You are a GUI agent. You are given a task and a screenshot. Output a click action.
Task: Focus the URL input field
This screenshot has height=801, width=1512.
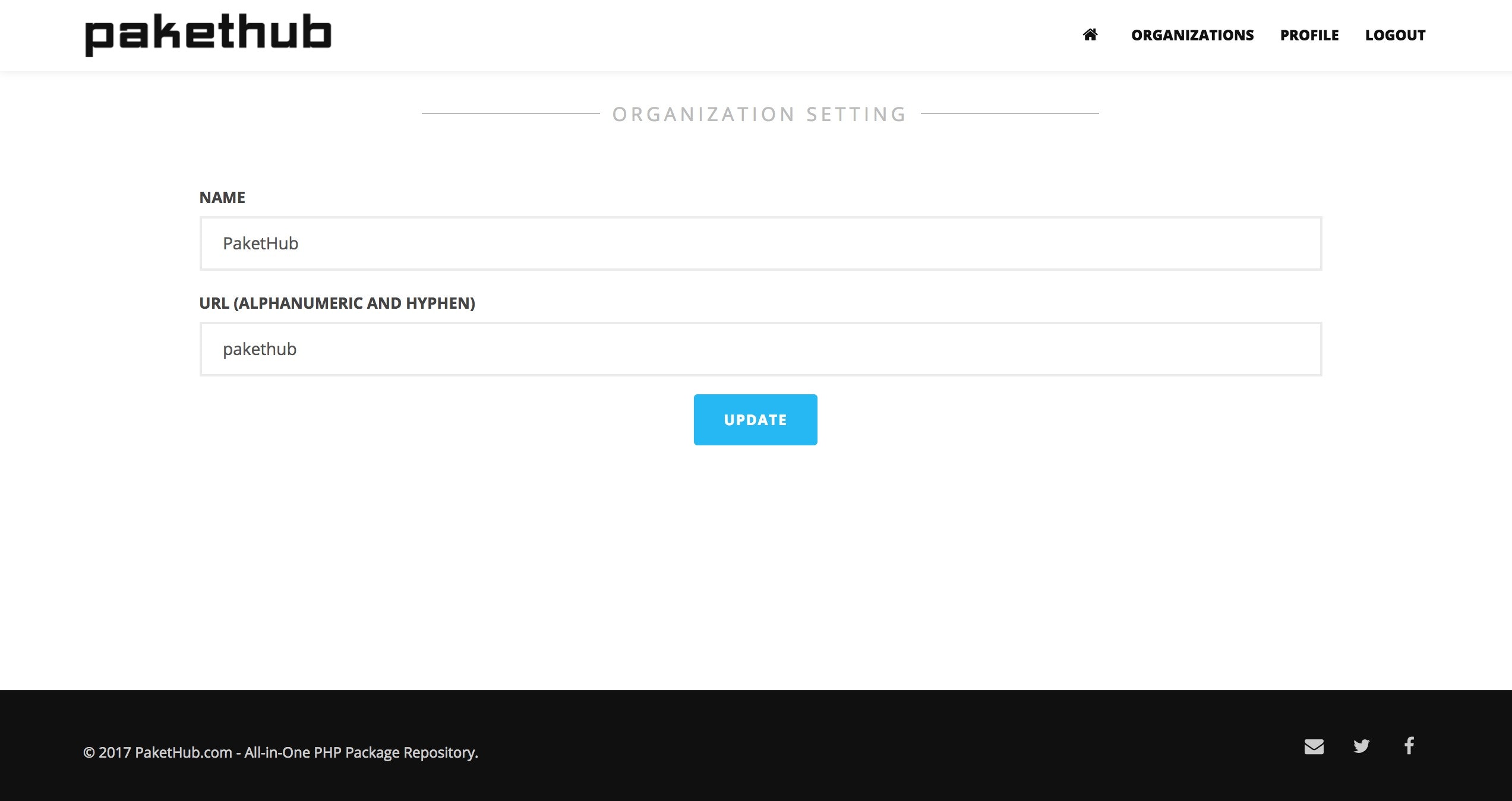click(760, 349)
